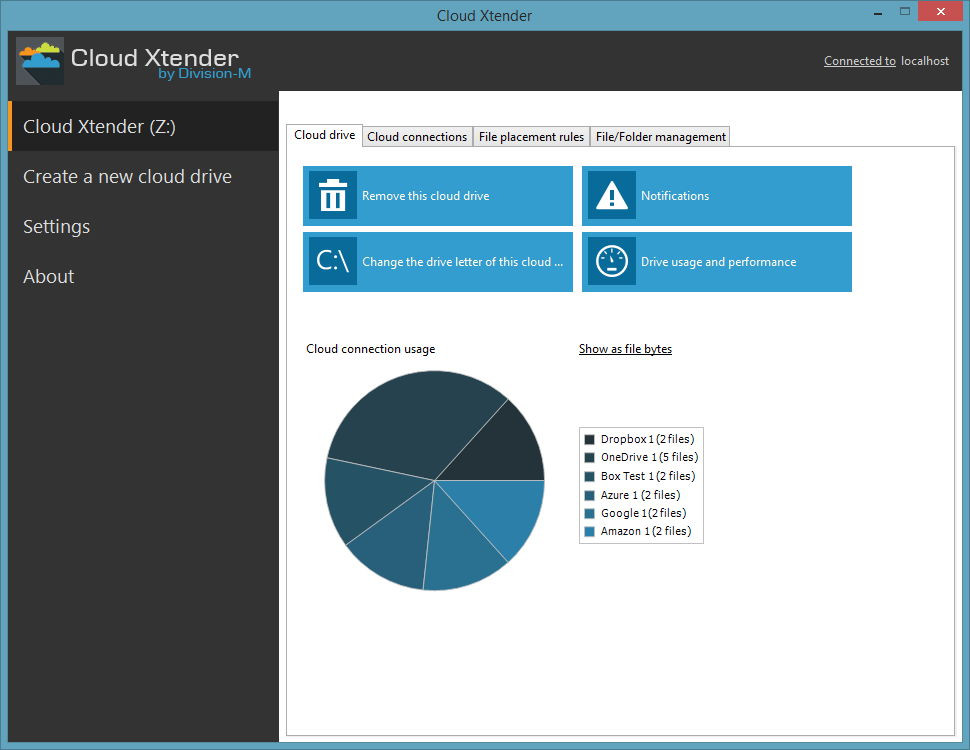Screen dimensions: 970x750
Task: Click the OneDrive 1 (5 files) legend label
Action: tap(649, 457)
